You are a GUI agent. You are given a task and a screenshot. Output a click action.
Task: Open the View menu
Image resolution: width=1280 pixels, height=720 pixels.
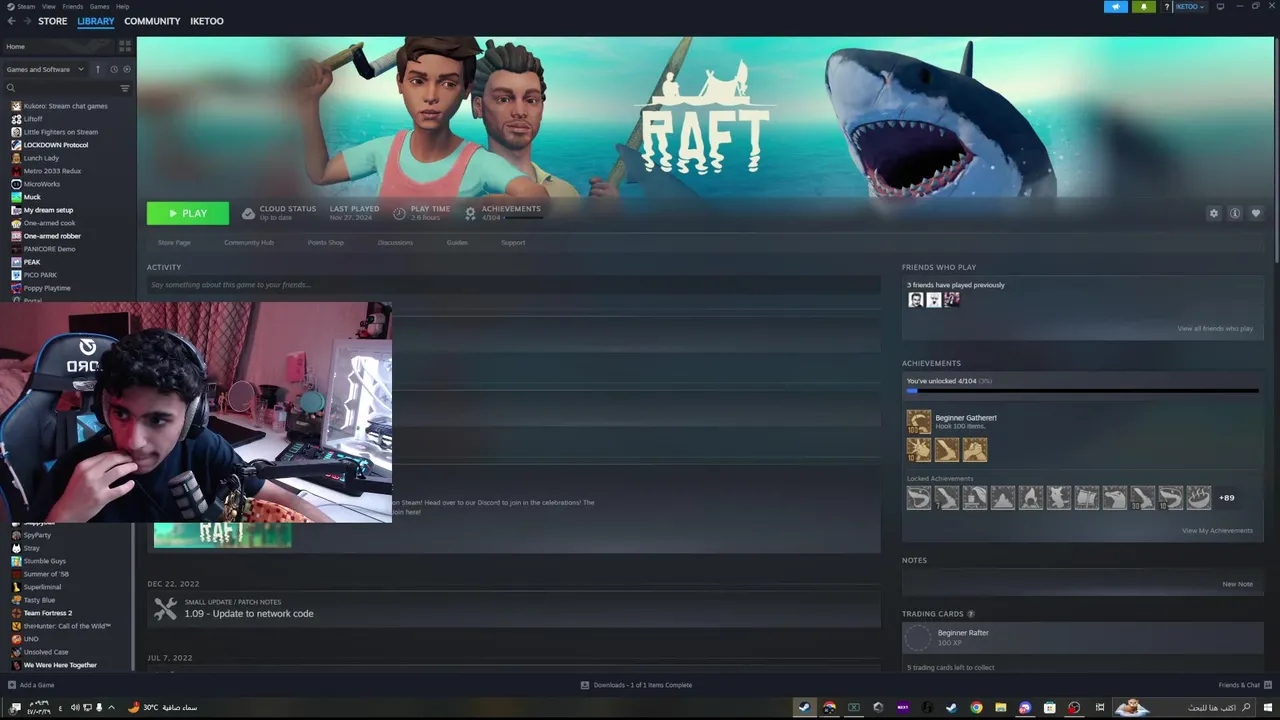pos(48,6)
